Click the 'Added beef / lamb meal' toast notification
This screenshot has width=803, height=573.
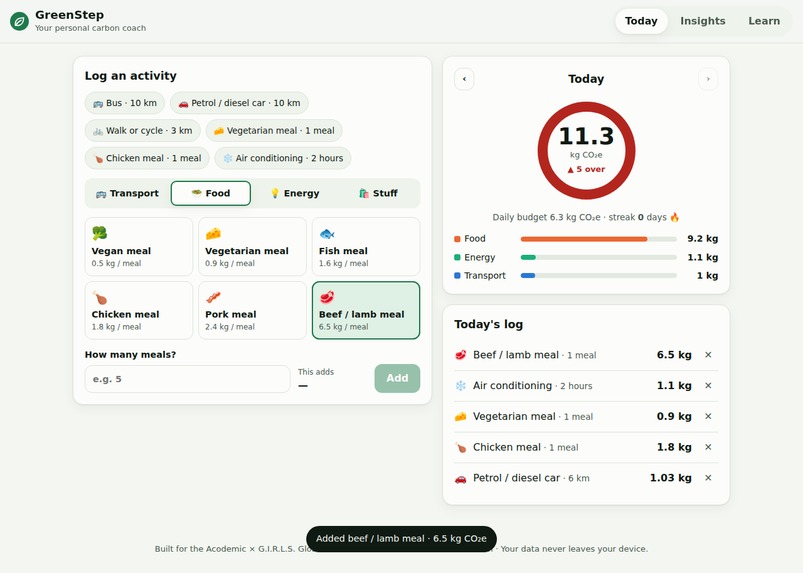(402, 539)
